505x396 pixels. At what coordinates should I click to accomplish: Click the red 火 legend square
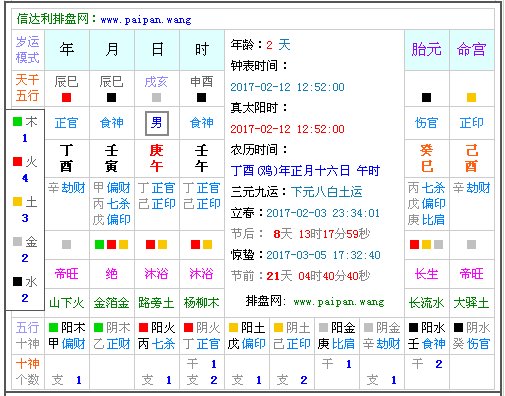coord(17,162)
